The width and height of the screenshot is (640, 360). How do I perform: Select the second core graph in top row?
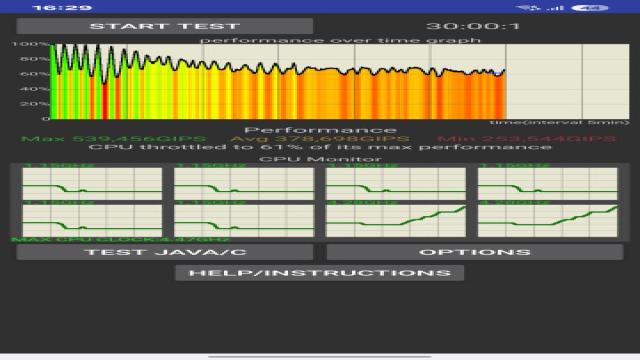[244, 184]
